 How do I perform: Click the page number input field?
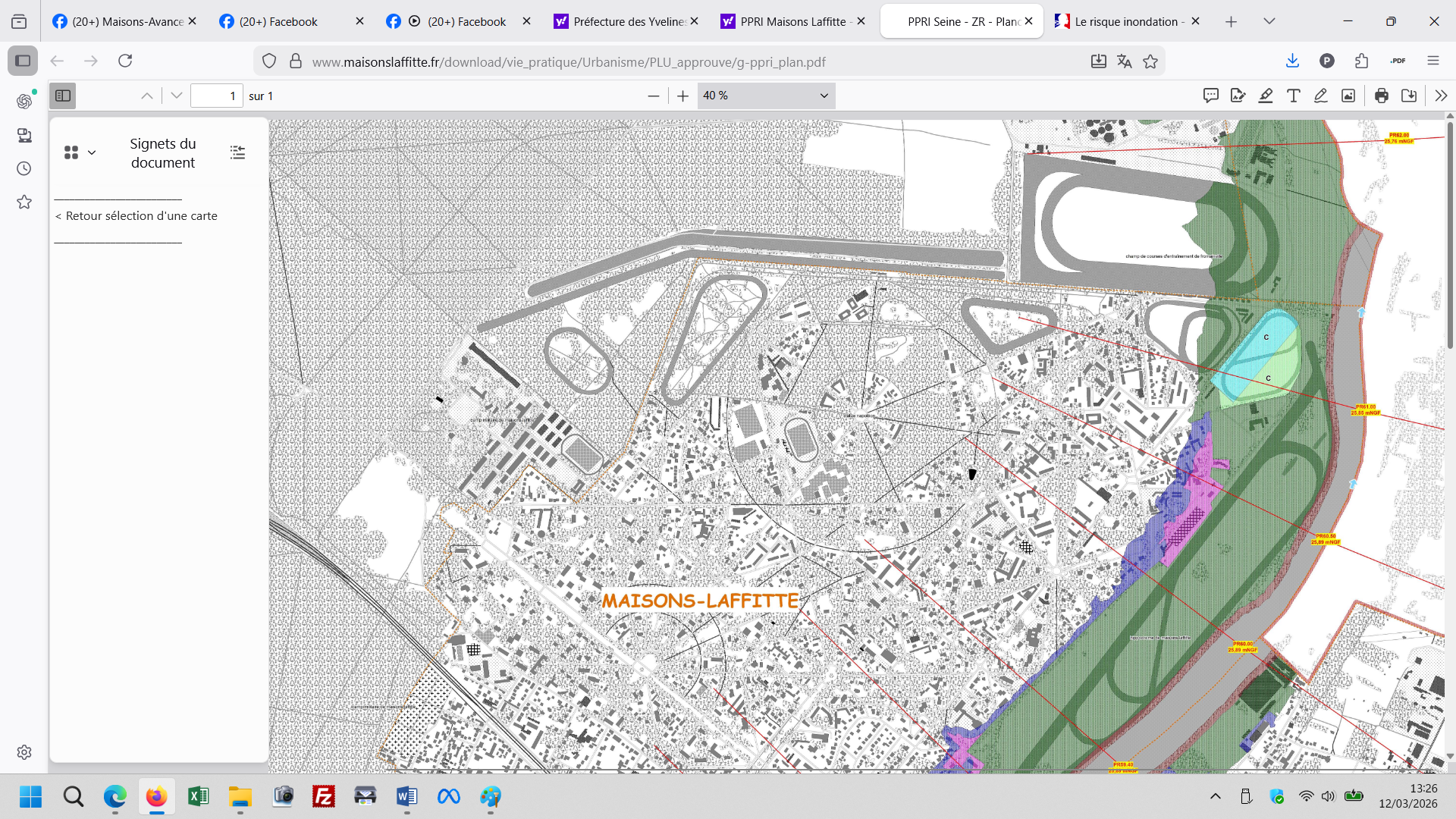(x=216, y=96)
